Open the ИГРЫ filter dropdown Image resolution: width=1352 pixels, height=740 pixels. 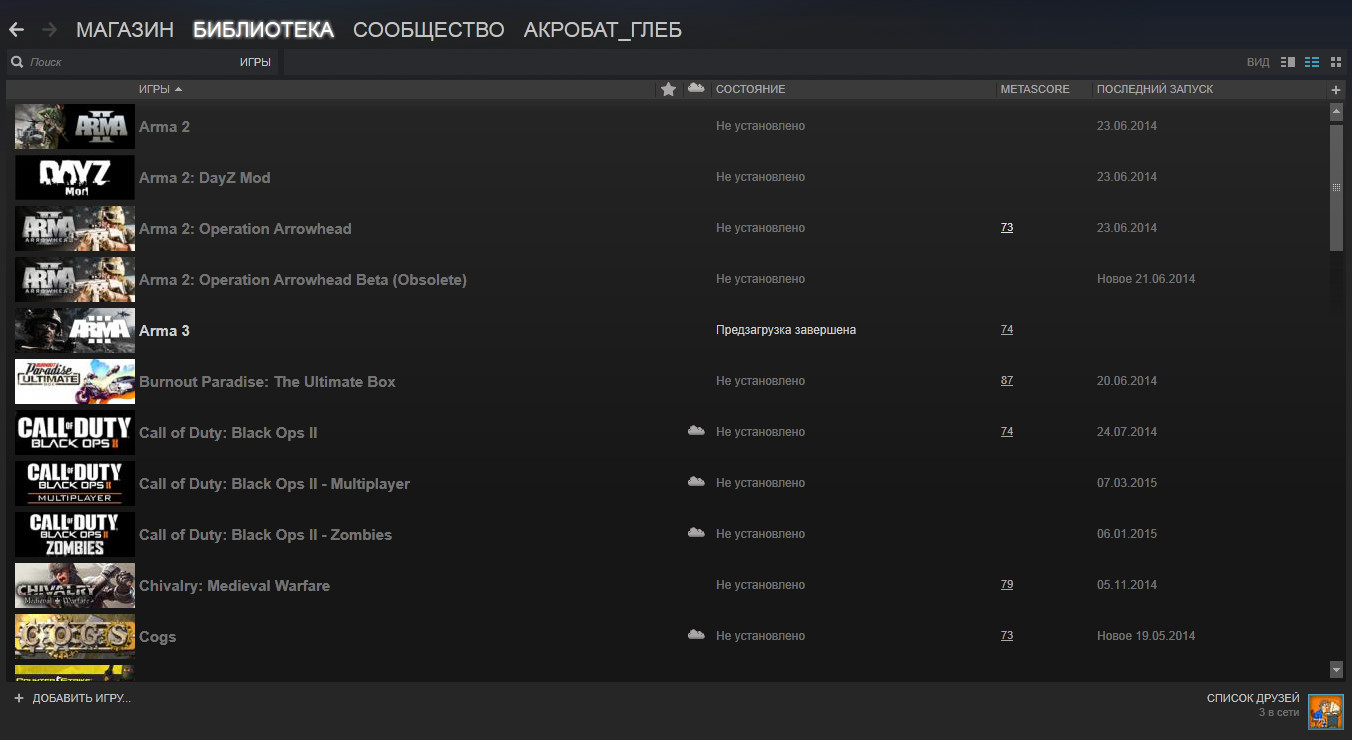[x=255, y=62]
